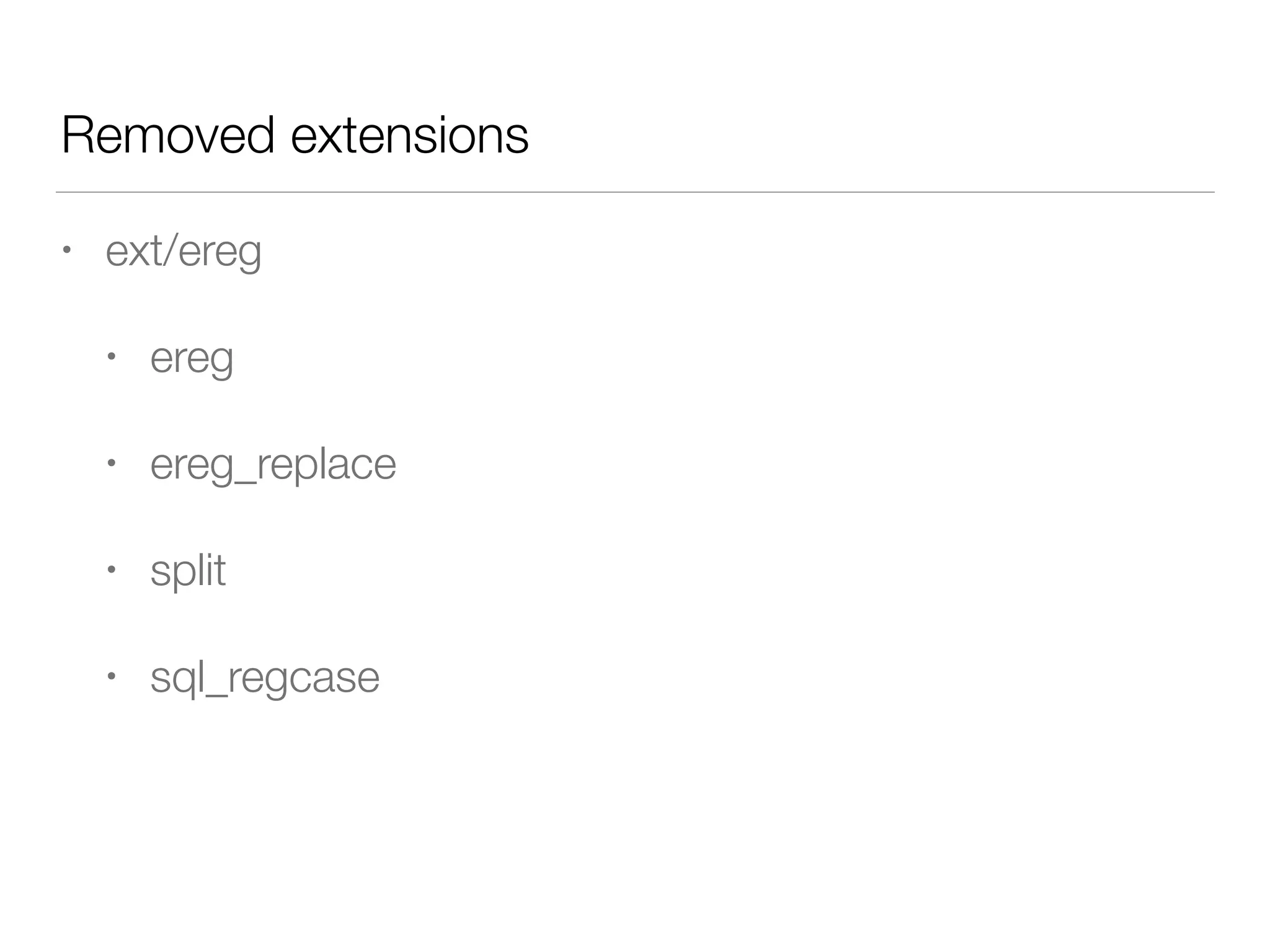
Task: Click the bullet dot before "split"
Action: (x=111, y=569)
